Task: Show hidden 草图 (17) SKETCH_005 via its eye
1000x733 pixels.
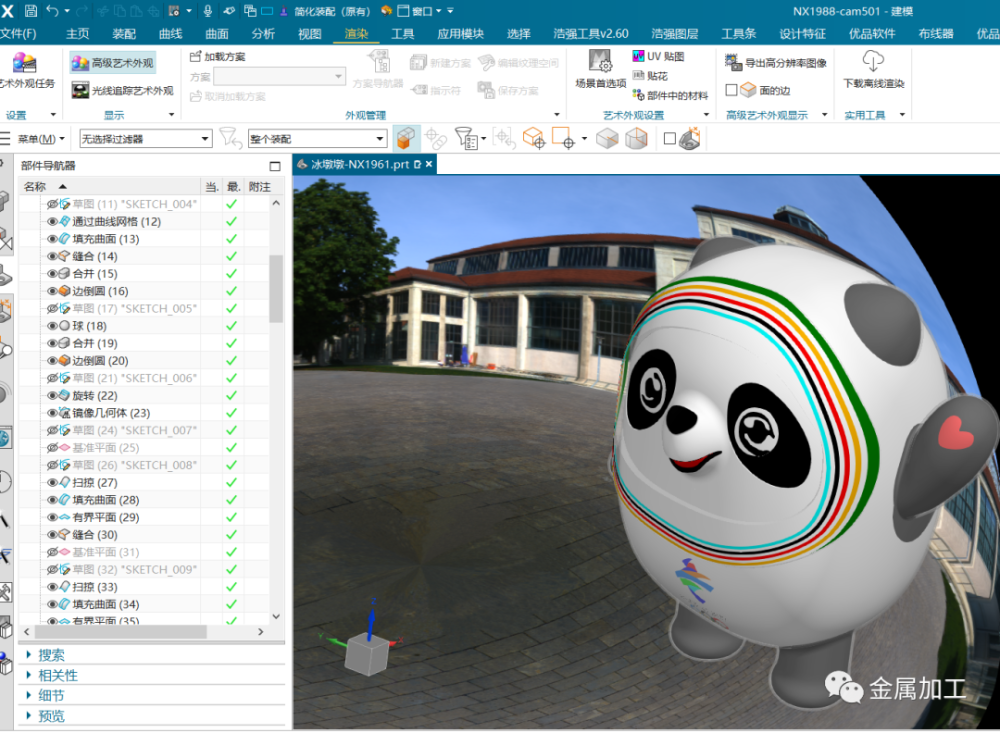Action: coord(52,308)
